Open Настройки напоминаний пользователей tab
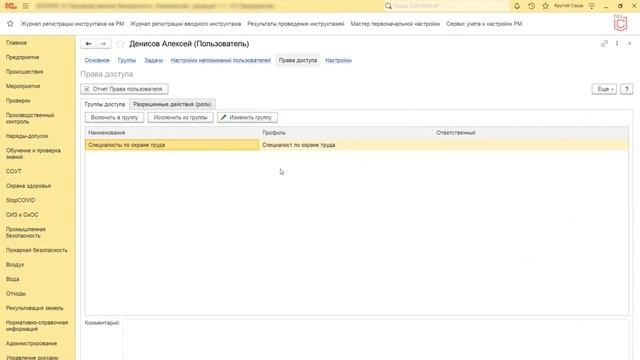 coord(221,60)
